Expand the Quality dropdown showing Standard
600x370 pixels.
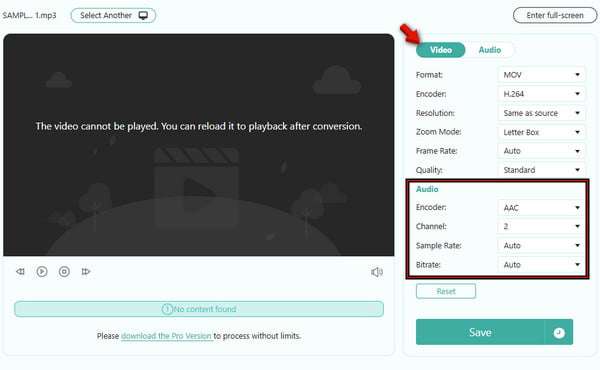pyautogui.click(x=541, y=170)
